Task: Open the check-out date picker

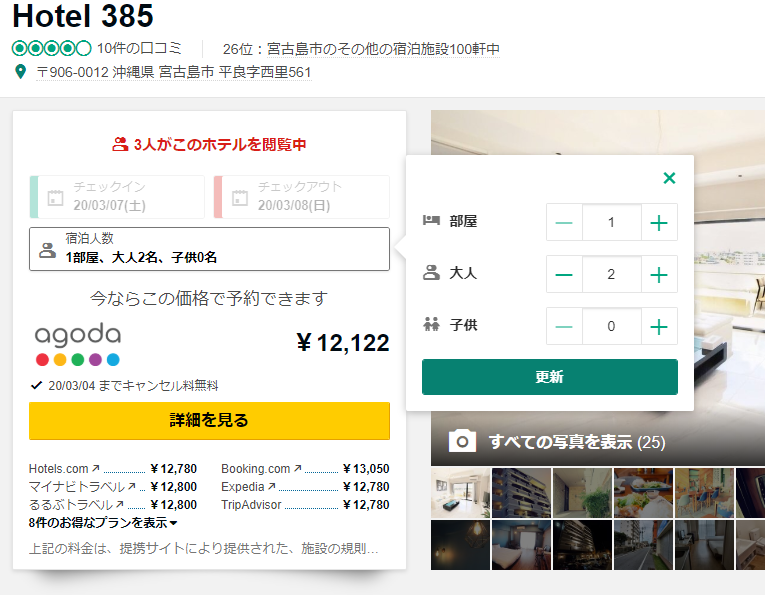Action: (x=302, y=197)
